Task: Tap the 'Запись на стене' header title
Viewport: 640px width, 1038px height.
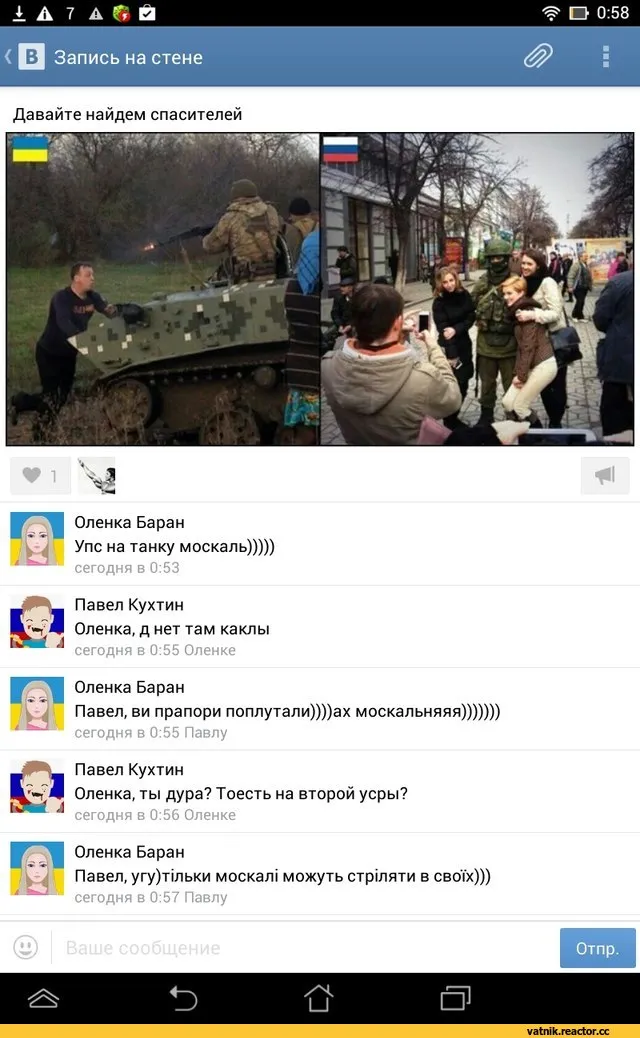Action: coord(128,58)
